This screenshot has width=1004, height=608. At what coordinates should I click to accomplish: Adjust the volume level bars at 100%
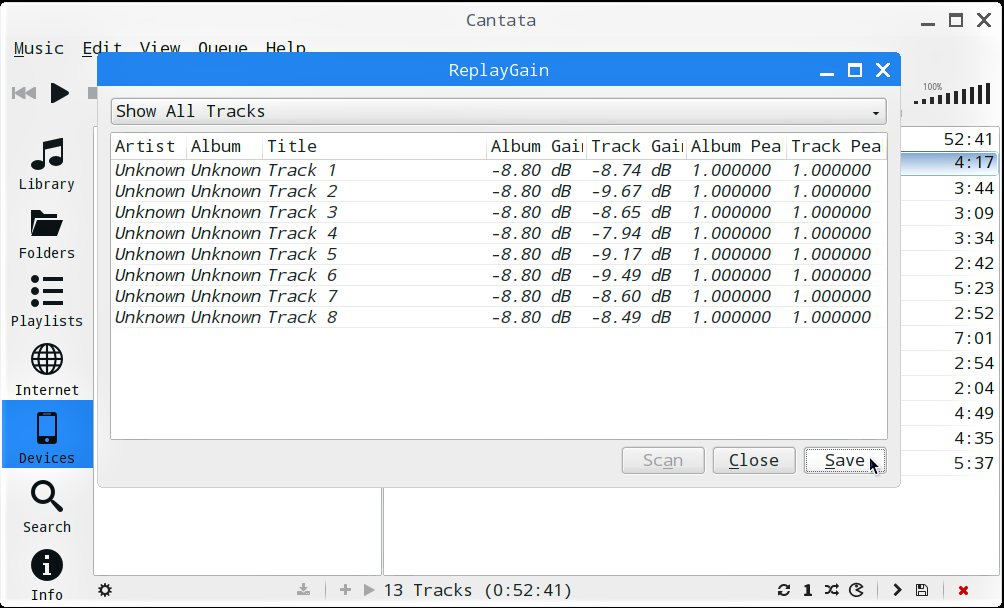point(952,95)
